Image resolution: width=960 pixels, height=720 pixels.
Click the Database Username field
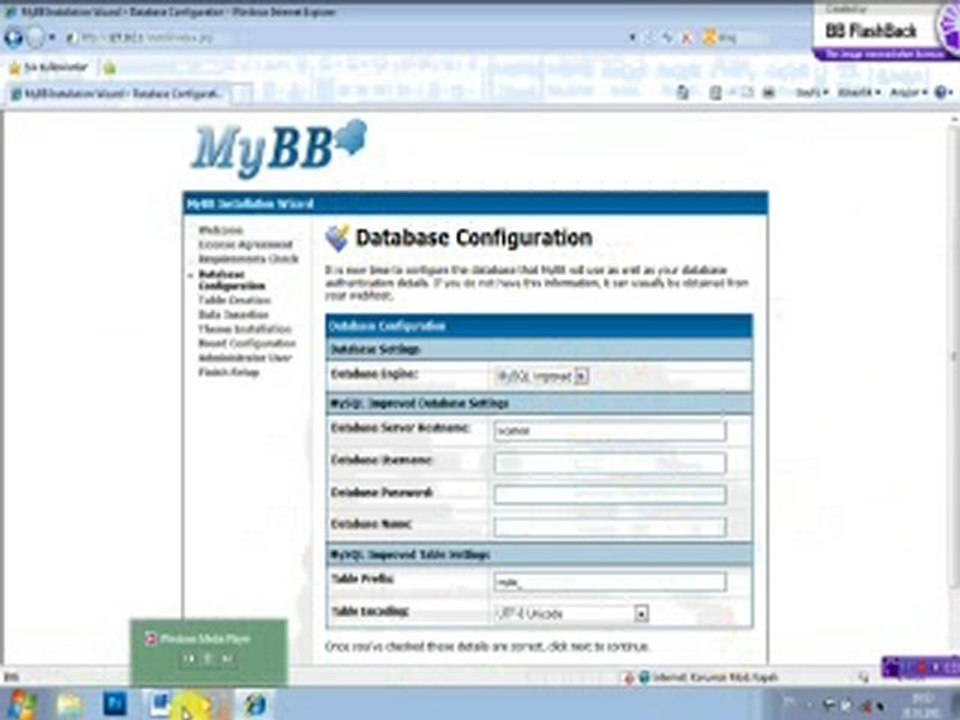pos(610,463)
